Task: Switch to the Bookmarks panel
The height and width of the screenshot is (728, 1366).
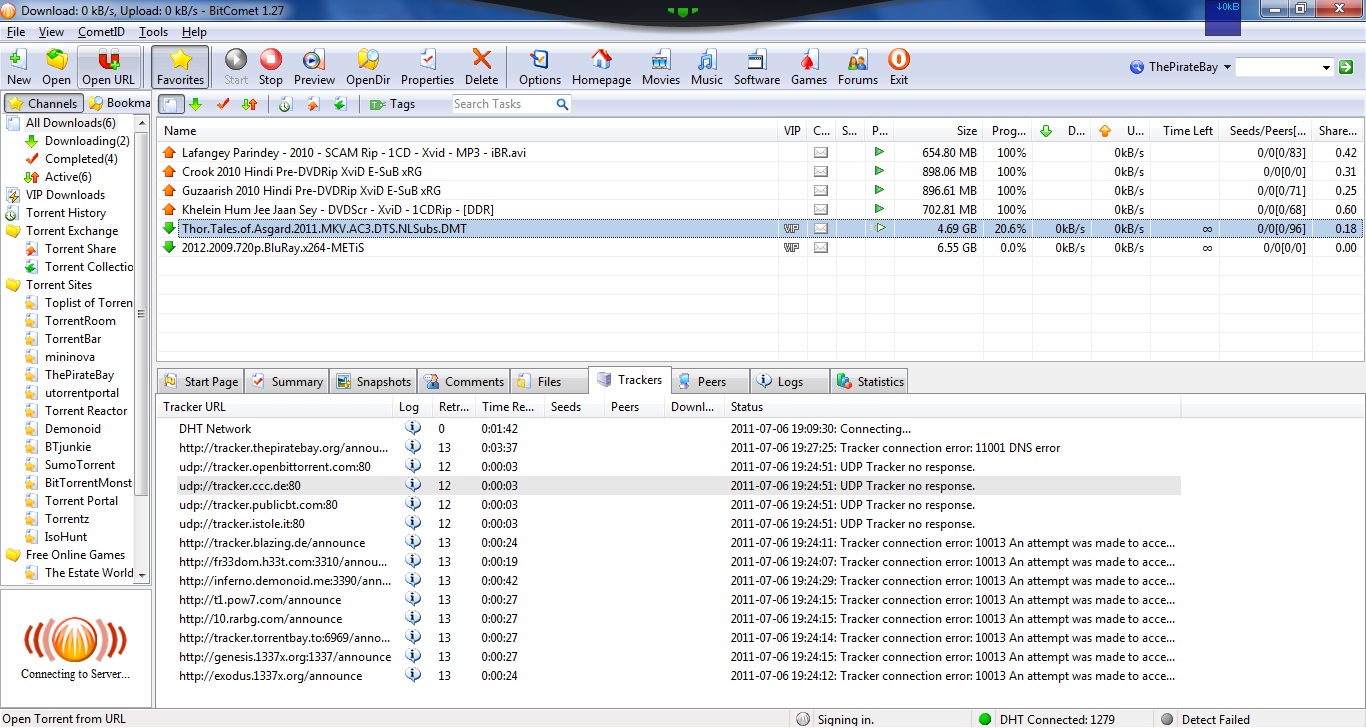Action: pos(118,102)
